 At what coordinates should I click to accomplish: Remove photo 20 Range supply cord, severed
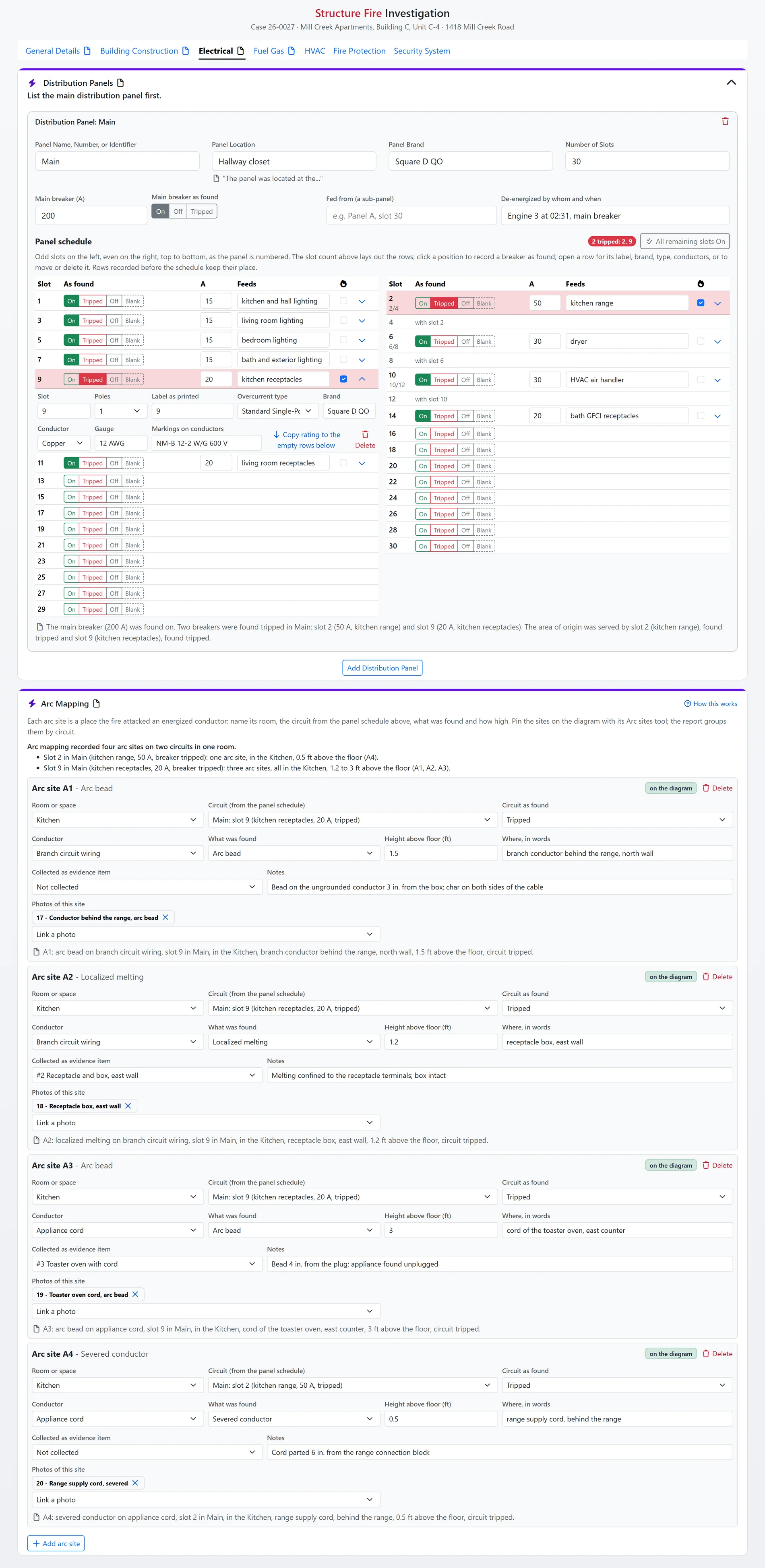(x=135, y=1483)
